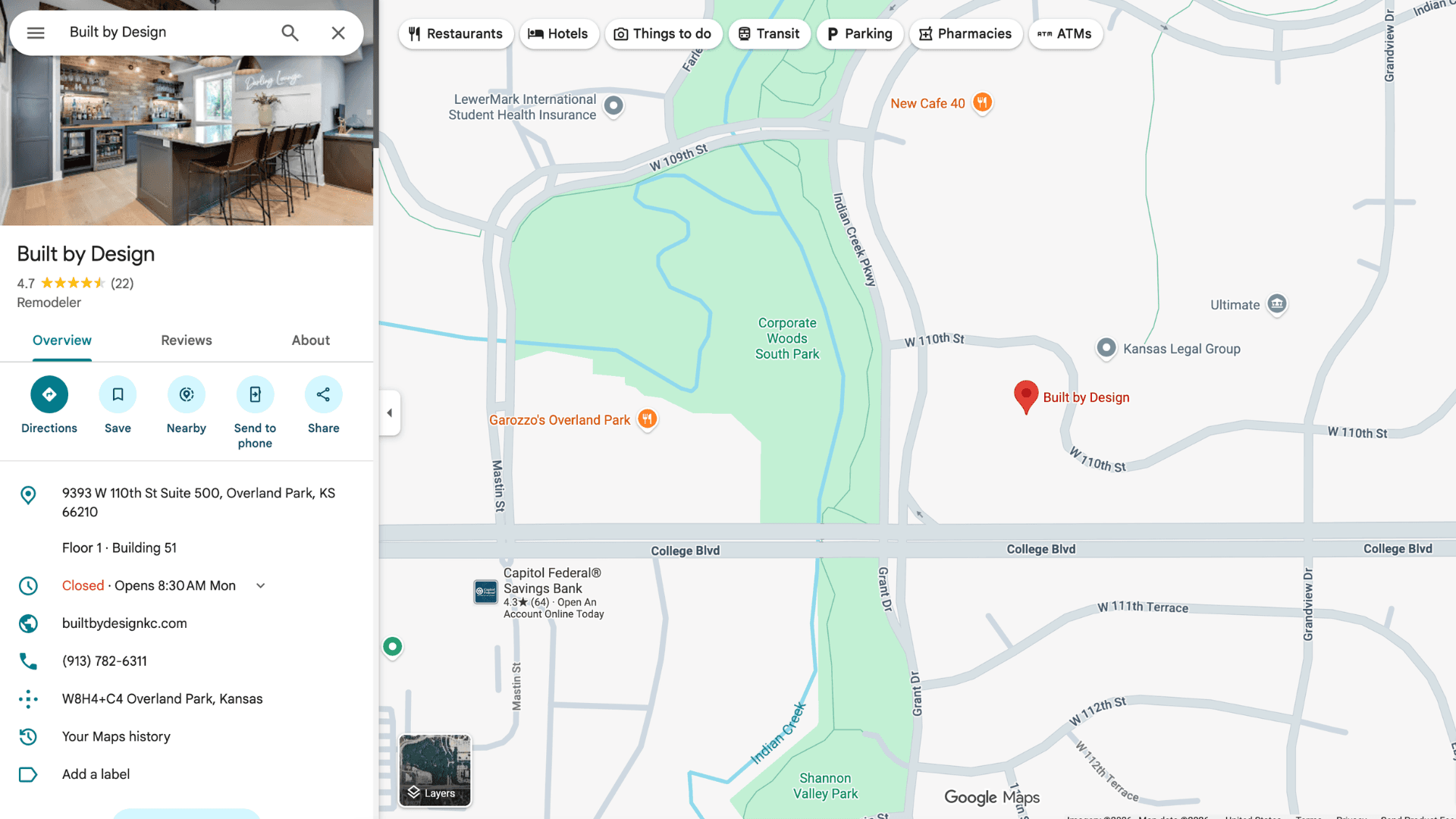Click the address location pin icon
Viewport: 1456px width, 819px height.
pos(28,495)
